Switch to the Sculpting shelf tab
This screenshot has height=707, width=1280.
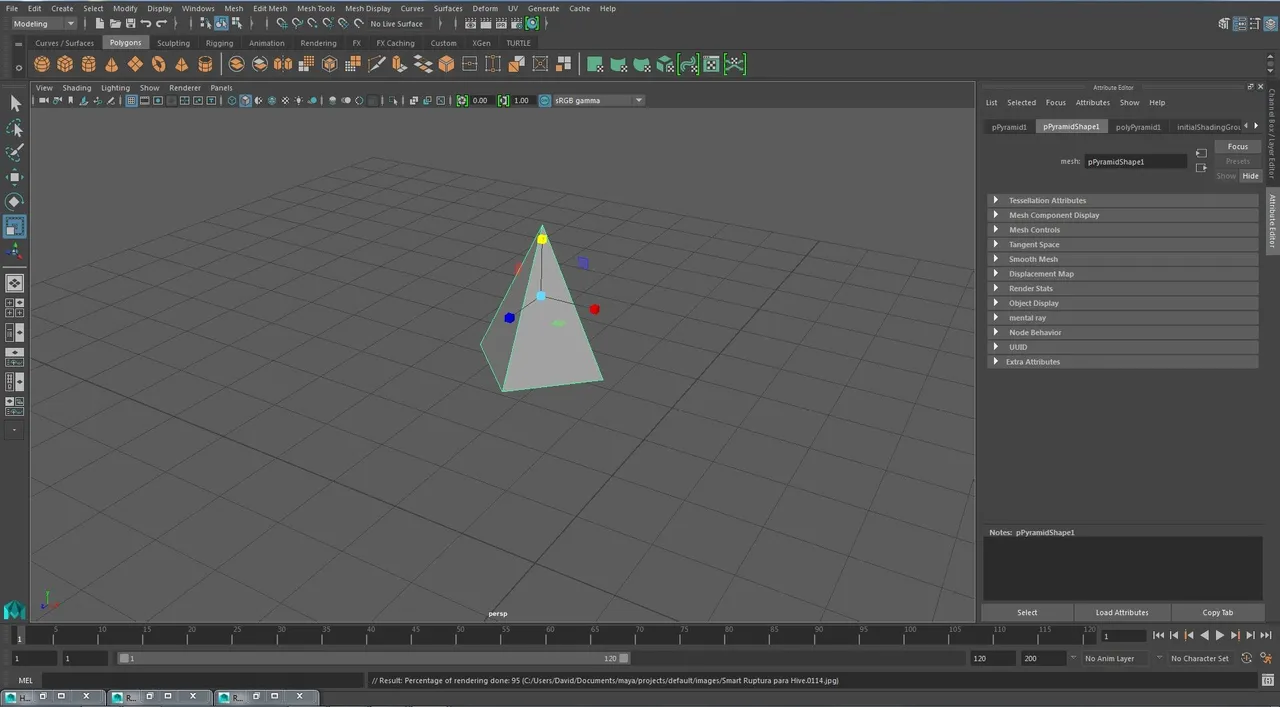[x=173, y=43]
